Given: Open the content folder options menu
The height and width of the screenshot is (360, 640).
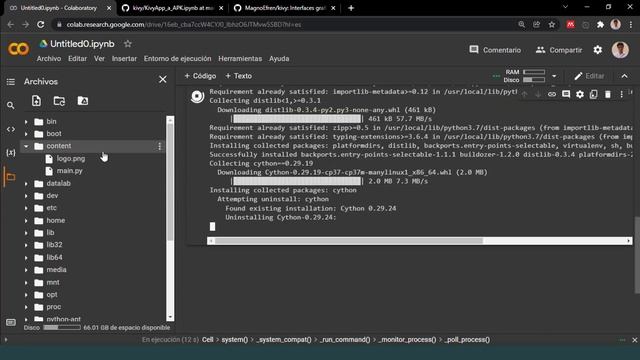Looking at the screenshot, I should click(159, 146).
